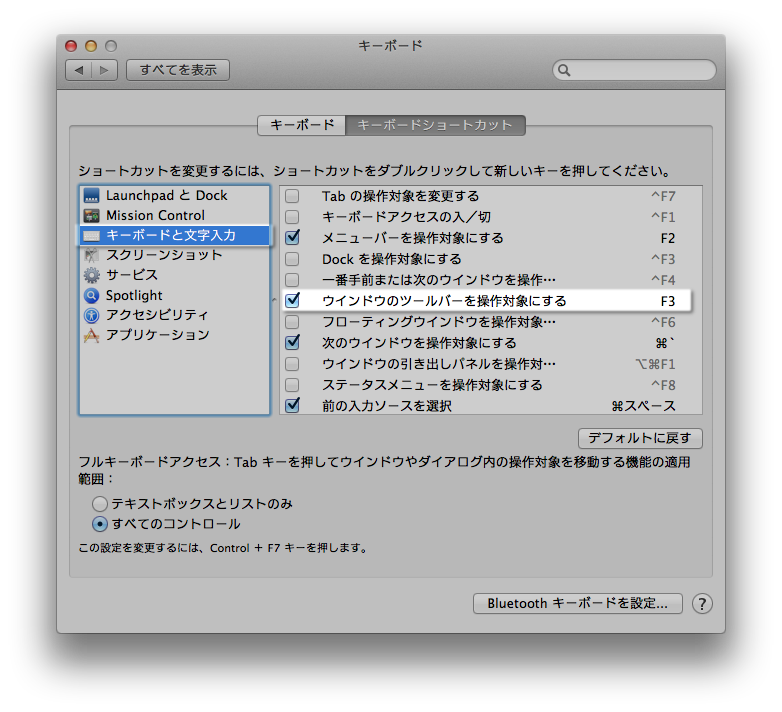Uncheck ウインドウのツールバーを操作対象にする
Viewport: 782px width, 712px height.
click(292, 300)
